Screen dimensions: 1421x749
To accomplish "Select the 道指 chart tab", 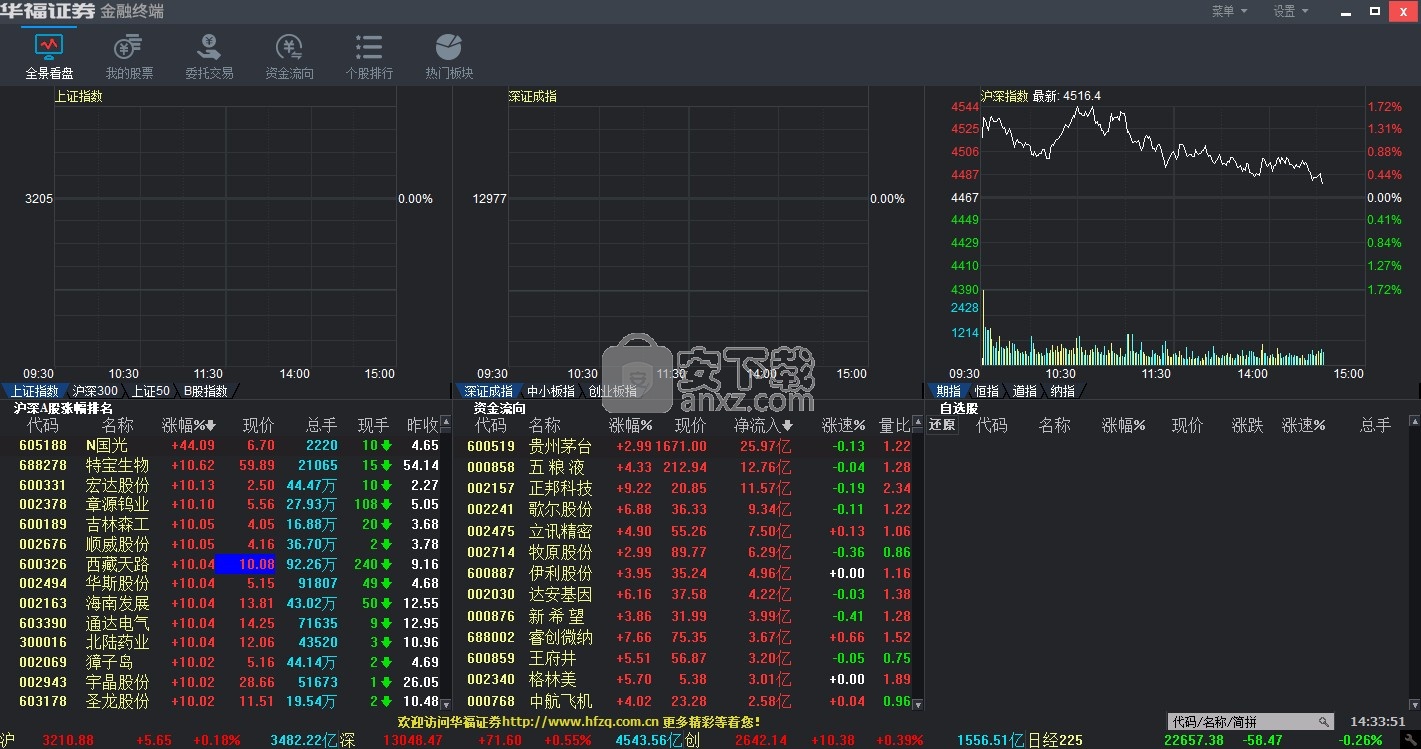I will (x=1024, y=391).
